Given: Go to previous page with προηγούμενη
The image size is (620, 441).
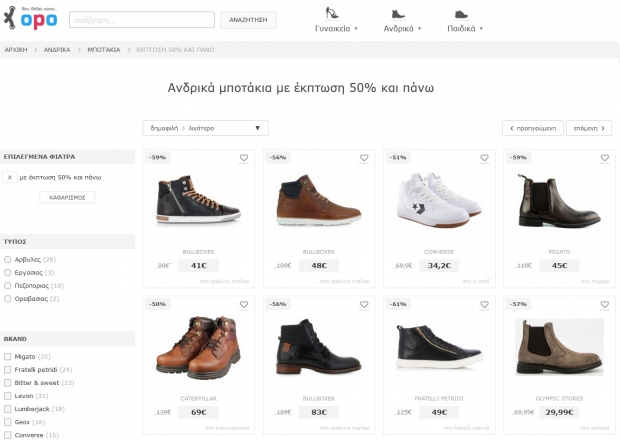Looking at the screenshot, I should 533,128.
